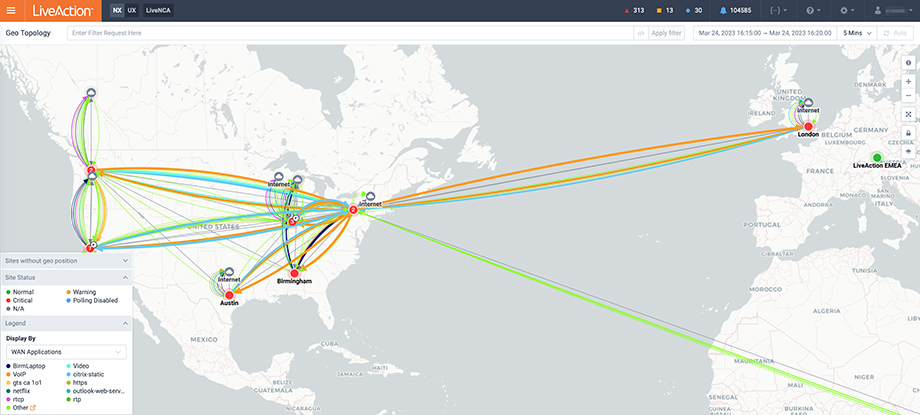The width and height of the screenshot is (920, 415).
Task: Open the Other applications external link icon
Action: [36, 407]
